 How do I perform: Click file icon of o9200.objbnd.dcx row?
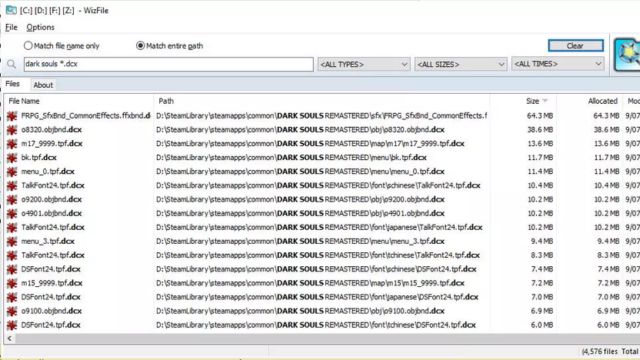[x=12, y=200]
